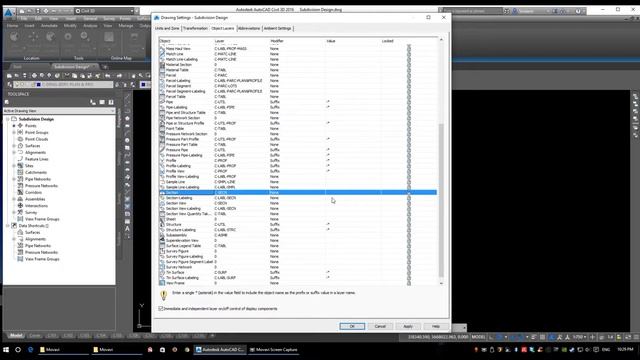Open Movavi Screen Capture in taskbar
This screenshot has height=360, width=640.
point(273,349)
